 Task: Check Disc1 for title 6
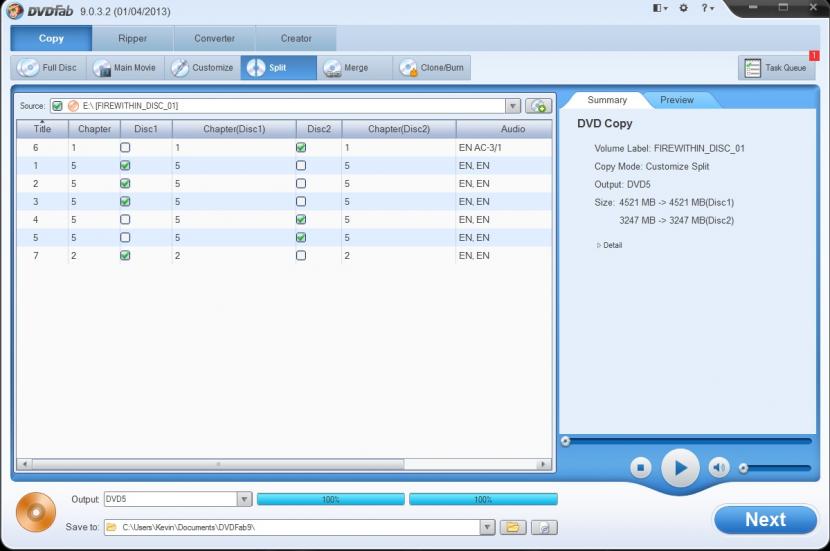click(125, 148)
